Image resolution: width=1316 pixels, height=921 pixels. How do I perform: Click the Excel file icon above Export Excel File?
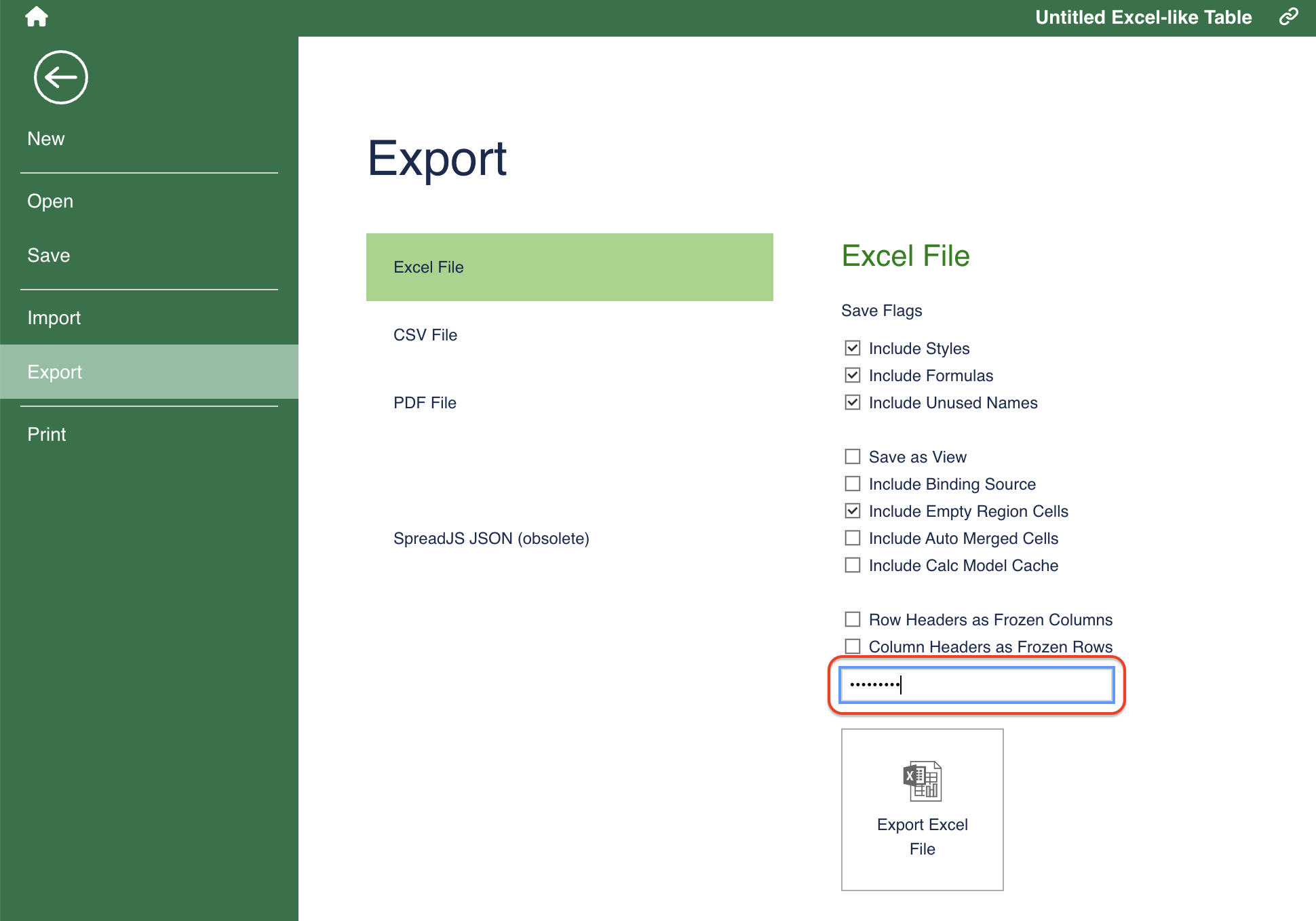921,781
